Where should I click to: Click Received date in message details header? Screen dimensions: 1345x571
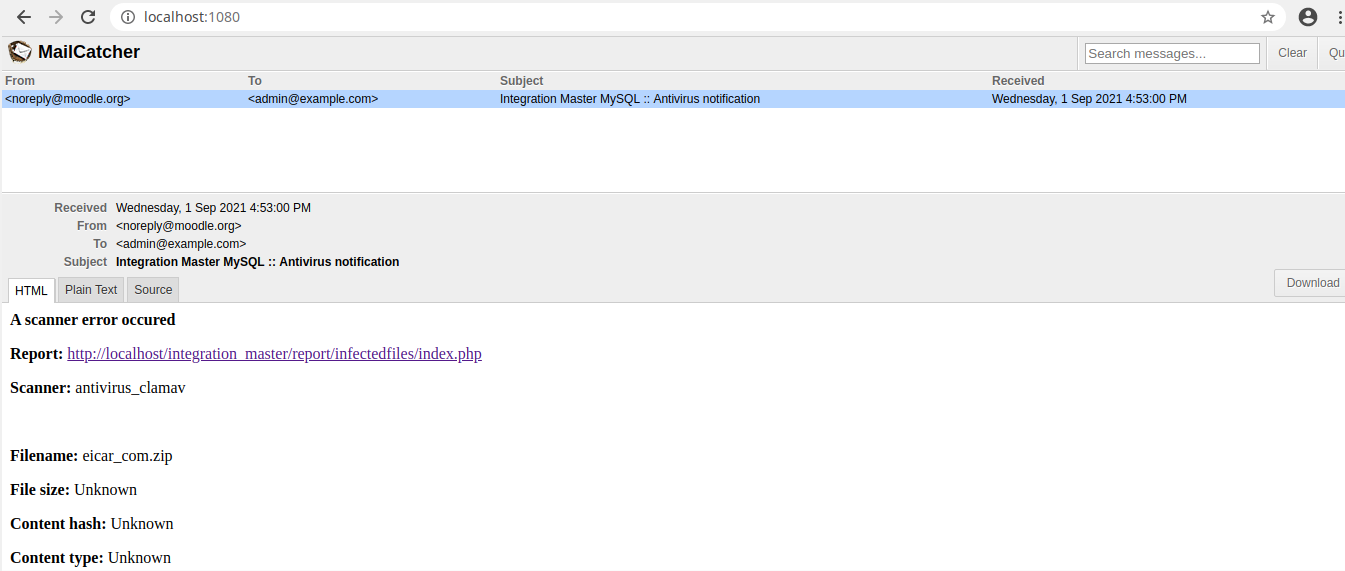click(213, 208)
